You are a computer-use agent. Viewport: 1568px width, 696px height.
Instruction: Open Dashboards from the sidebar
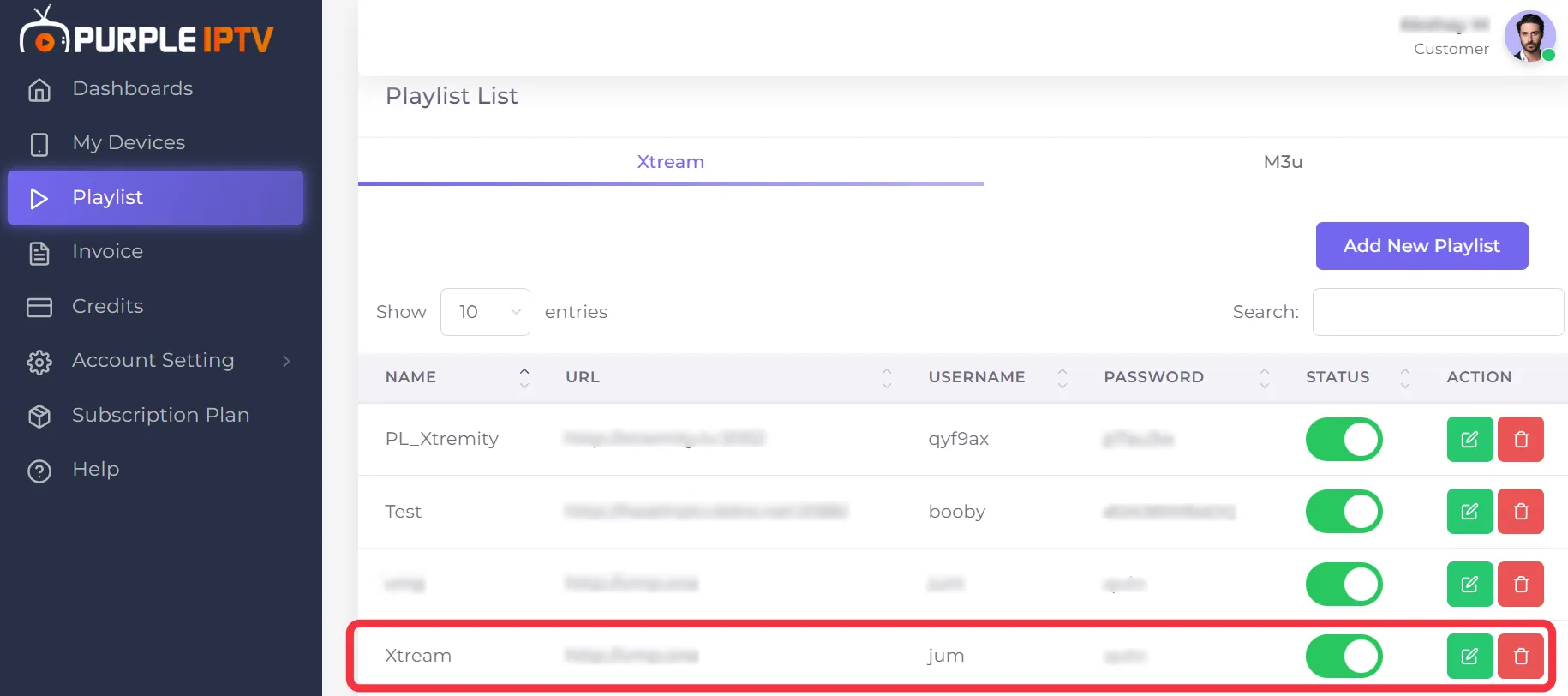(132, 88)
